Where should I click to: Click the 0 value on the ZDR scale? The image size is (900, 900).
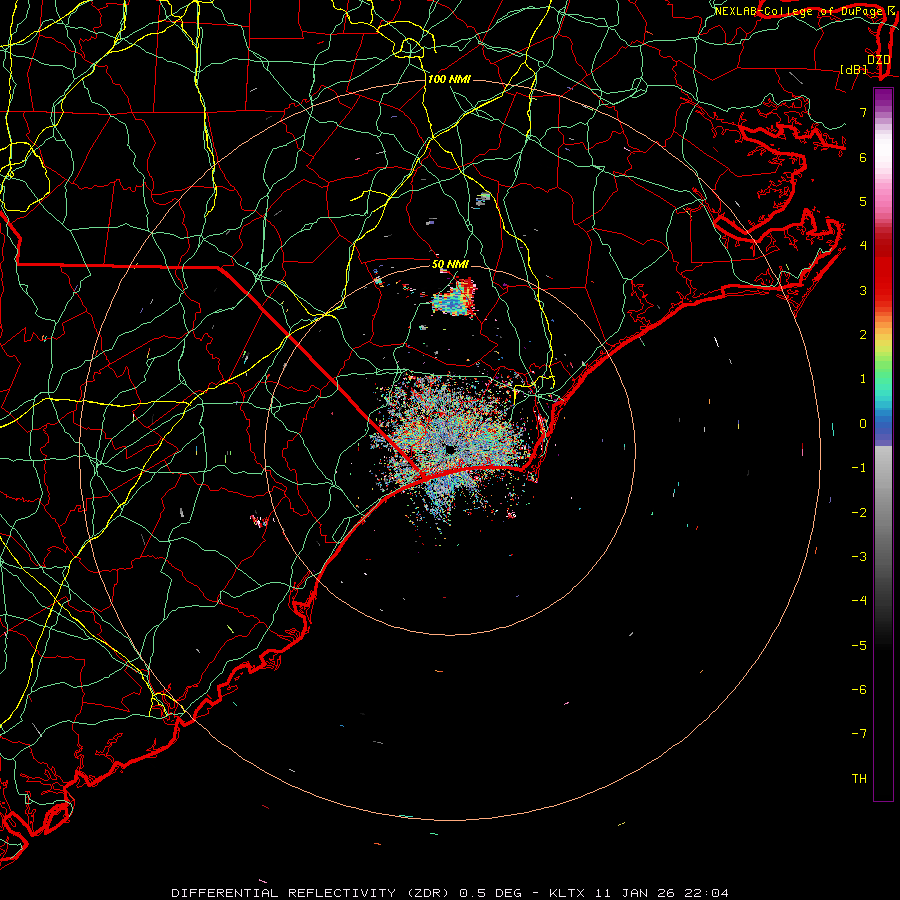(x=863, y=424)
